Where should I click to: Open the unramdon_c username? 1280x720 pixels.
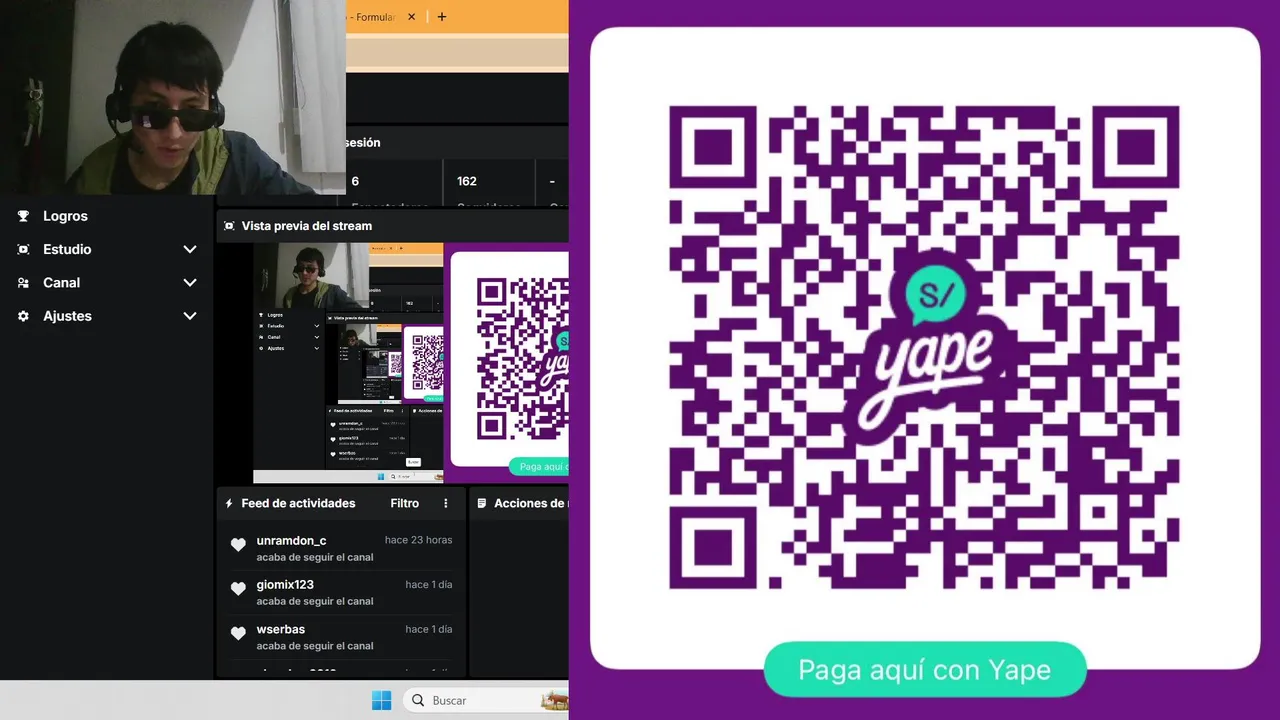[x=291, y=541]
